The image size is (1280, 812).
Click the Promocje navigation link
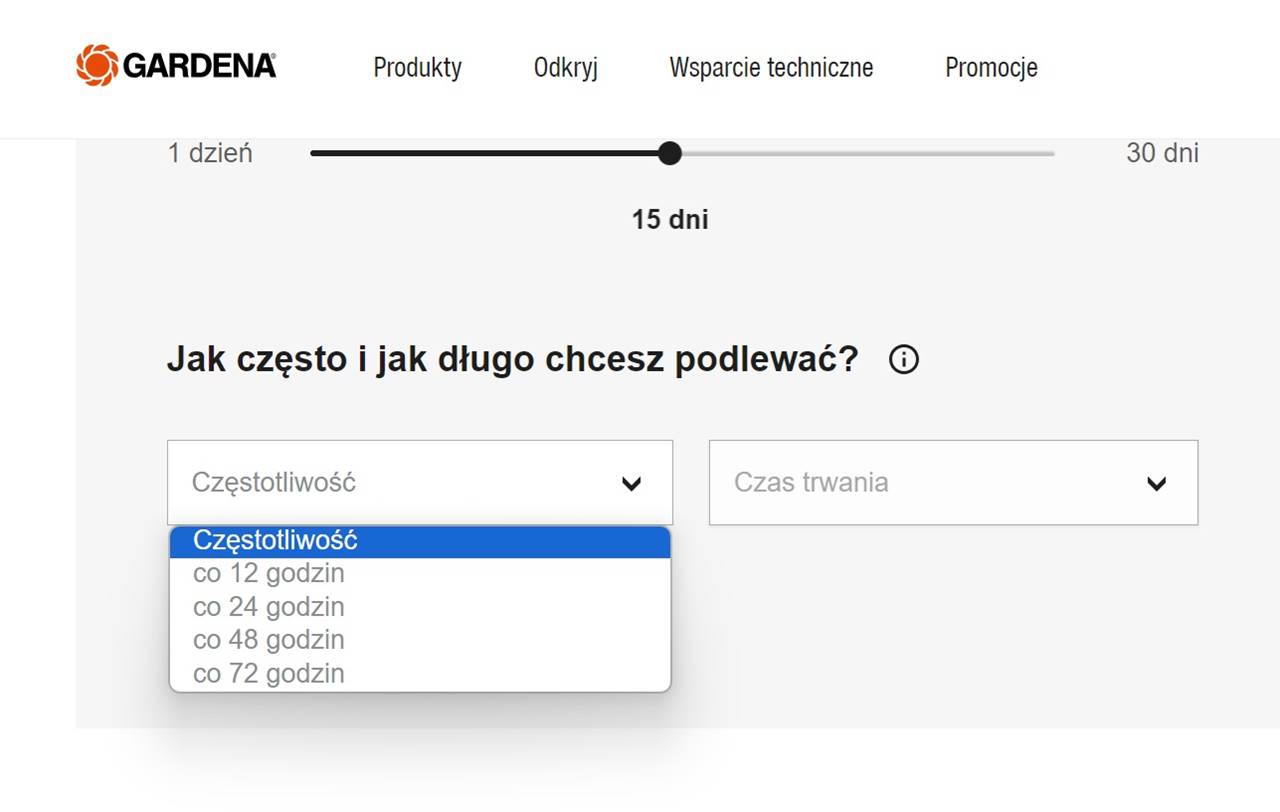click(x=991, y=68)
